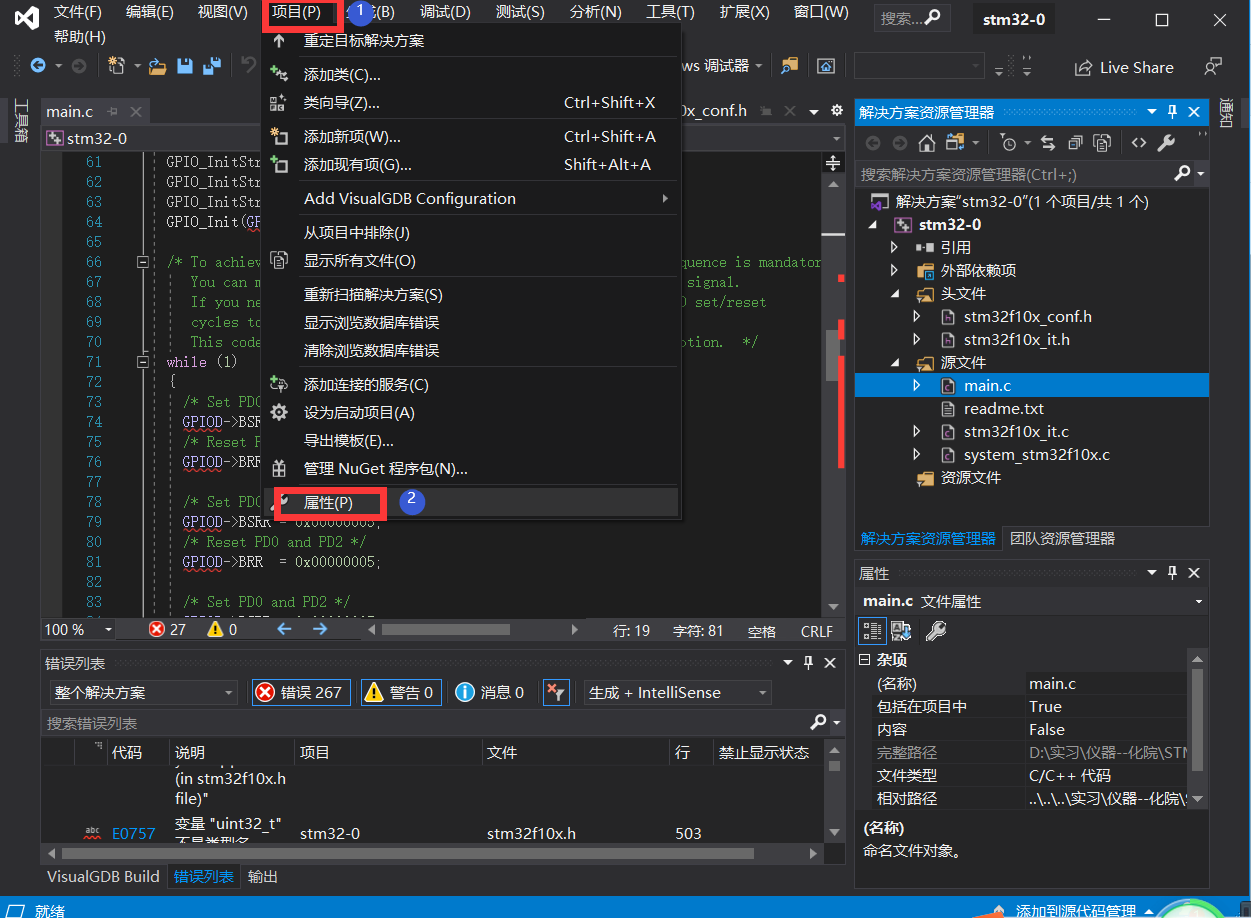The height and width of the screenshot is (918, 1251).
Task: Click Show All Files icon in Solution Explorer
Action: 1102,143
